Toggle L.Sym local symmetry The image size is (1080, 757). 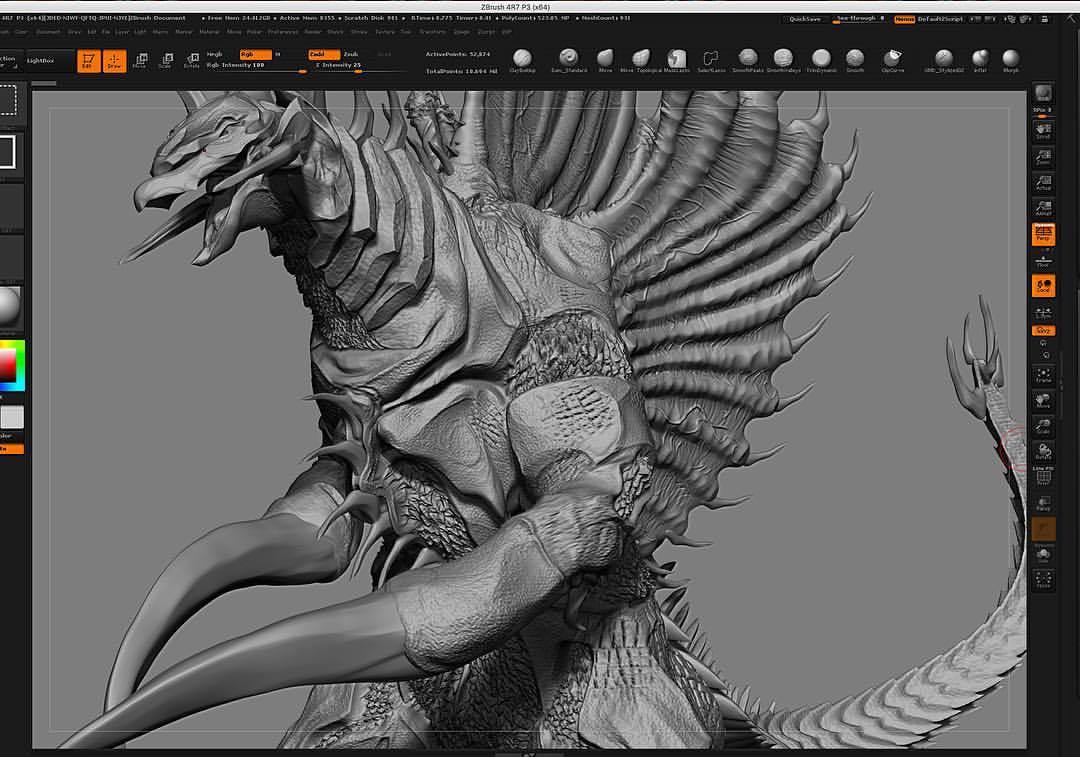[x=1043, y=313]
